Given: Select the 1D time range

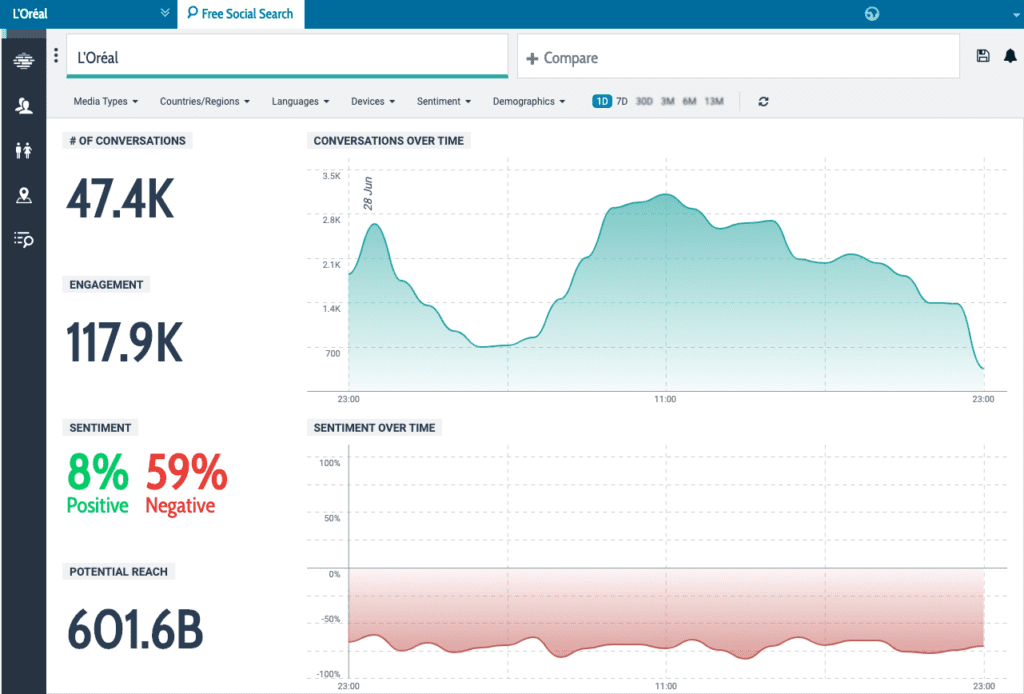Looking at the screenshot, I should (x=601, y=102).
